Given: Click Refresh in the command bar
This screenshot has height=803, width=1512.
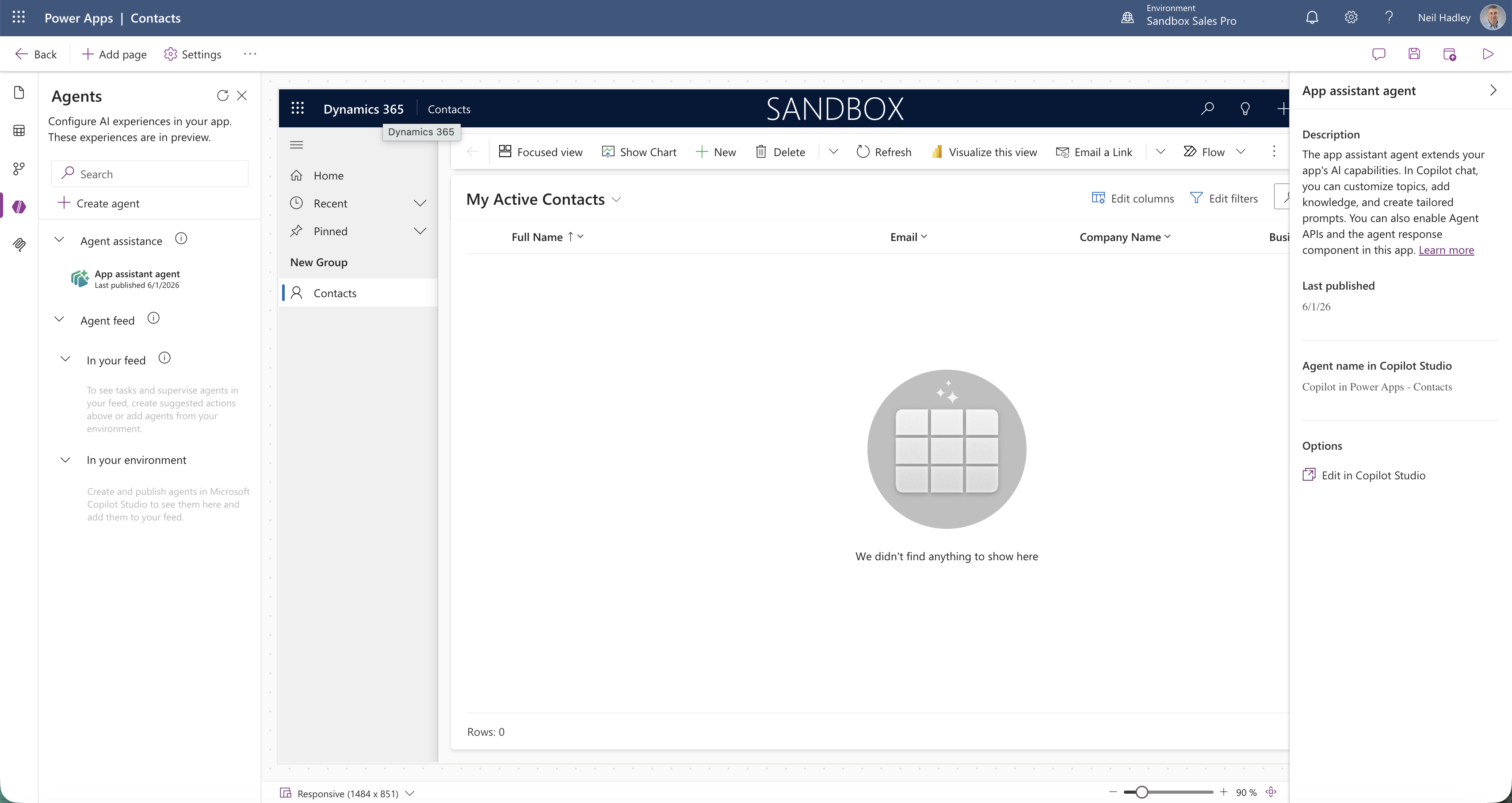Looking at the screenshot, I should pyautogui.click(x=883, y=152).
